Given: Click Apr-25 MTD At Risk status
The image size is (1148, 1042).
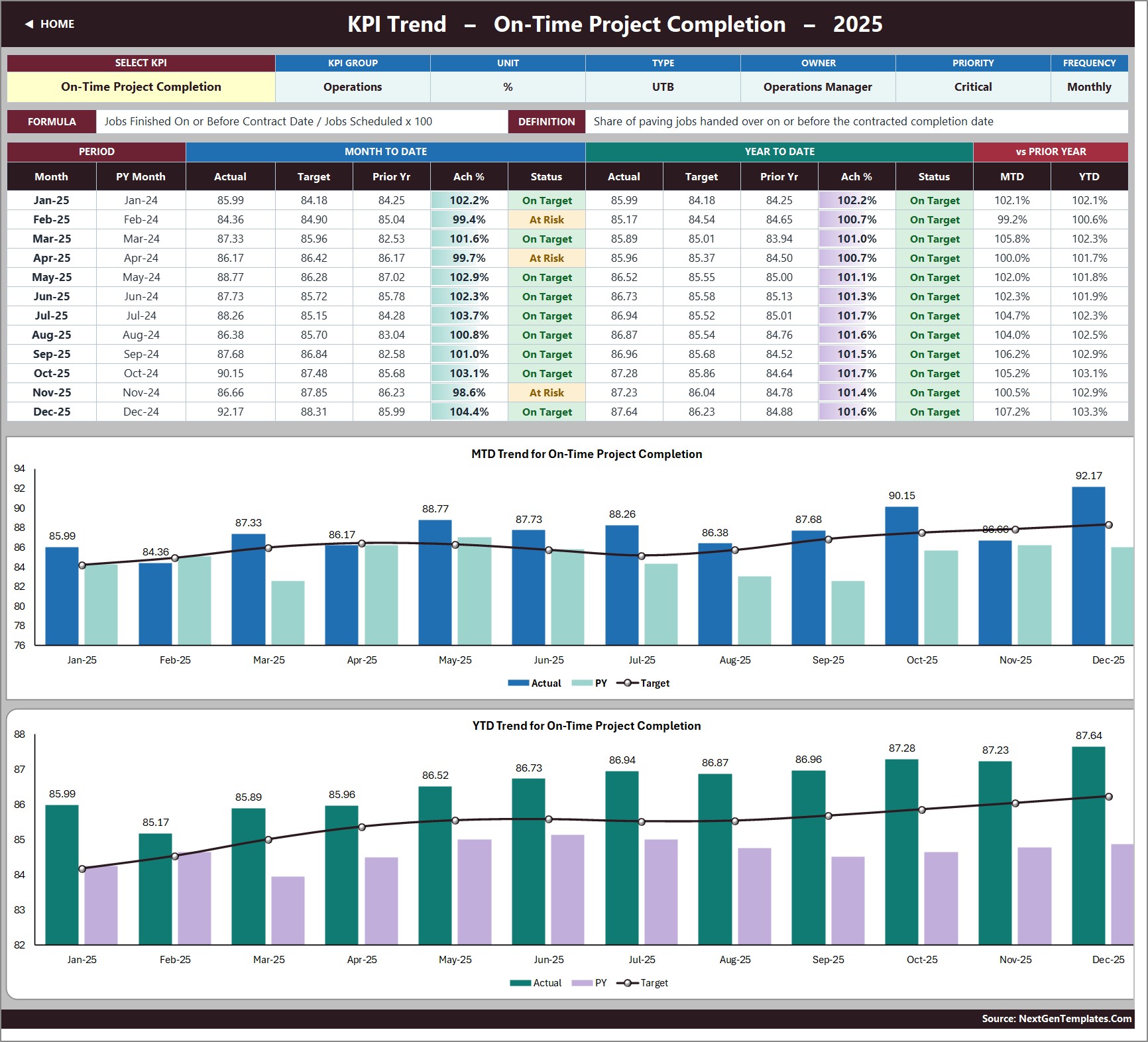Looking at the screenshot, I should pyautogui.click(x=547, y=258).
